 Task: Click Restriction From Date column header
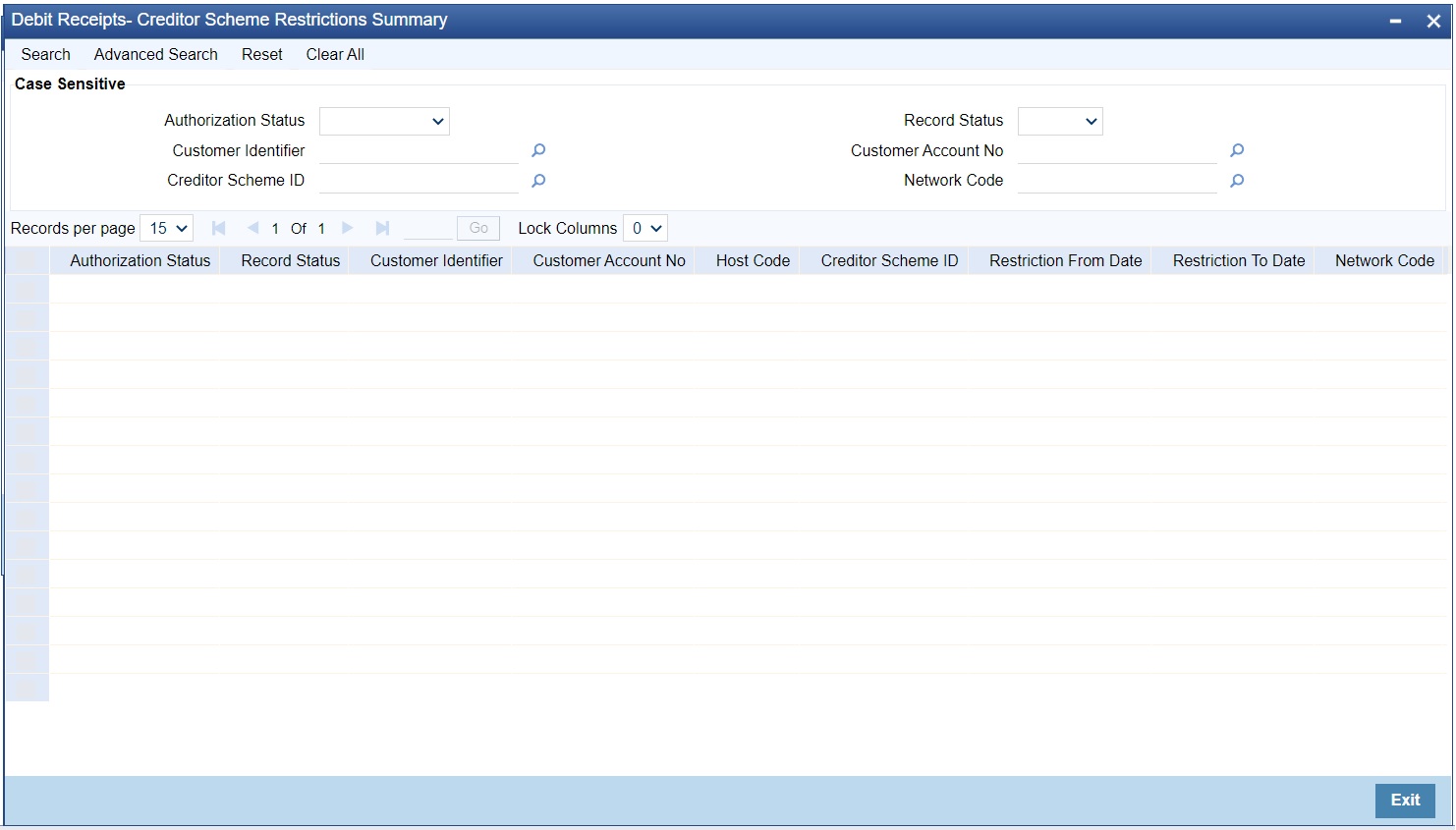tap(1065, 260)
